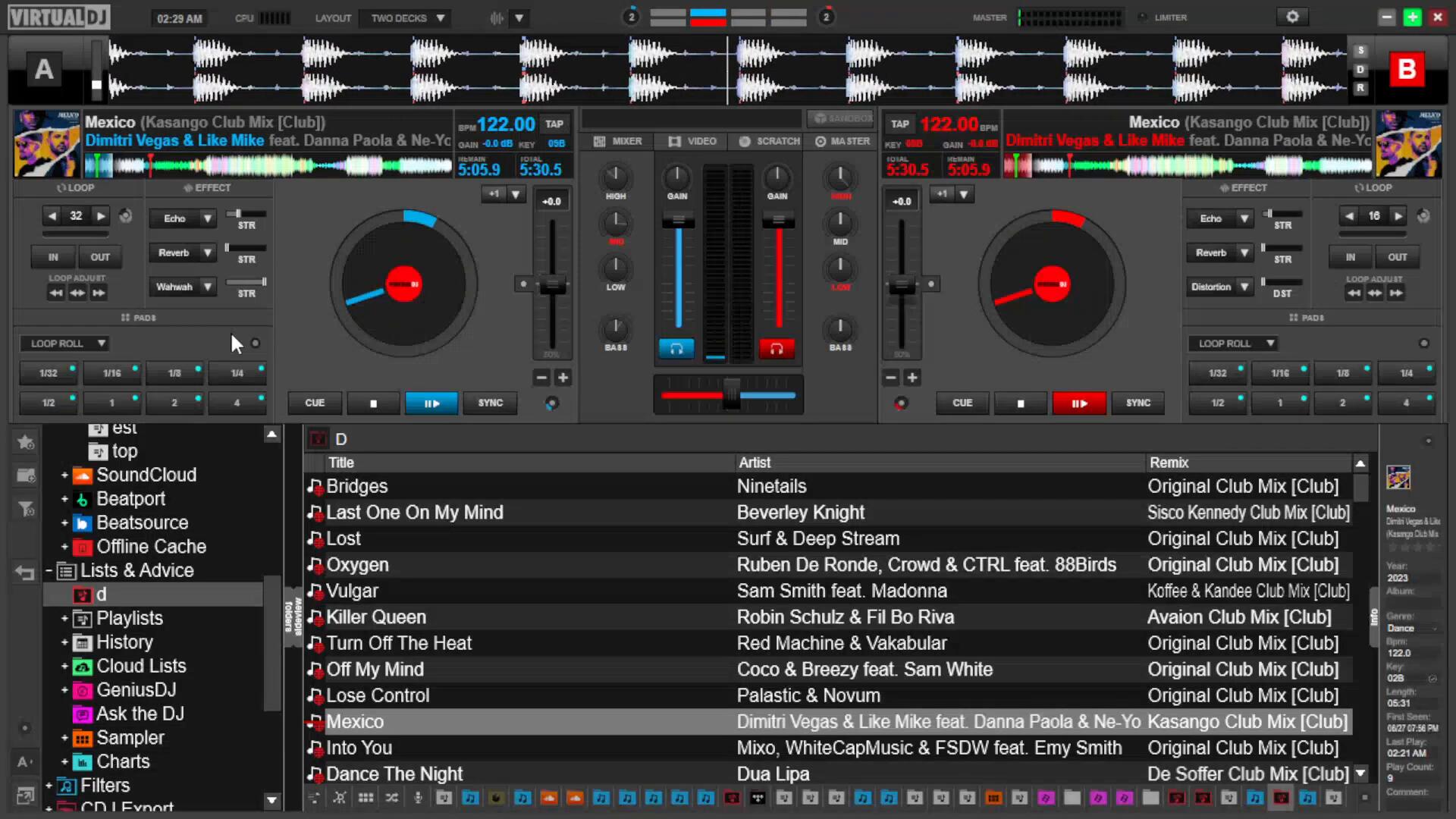
Task: Open the settings gear icon
Action: pyautogui.click(x=1292, y=17)
